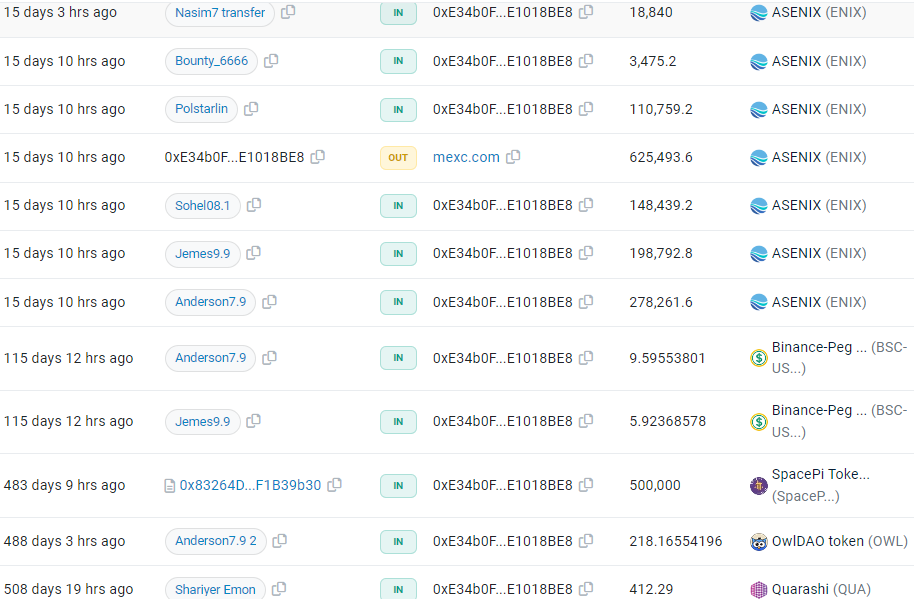
Task: Copy recipient address in the 148,439.2 row
Action: [586, 205]
